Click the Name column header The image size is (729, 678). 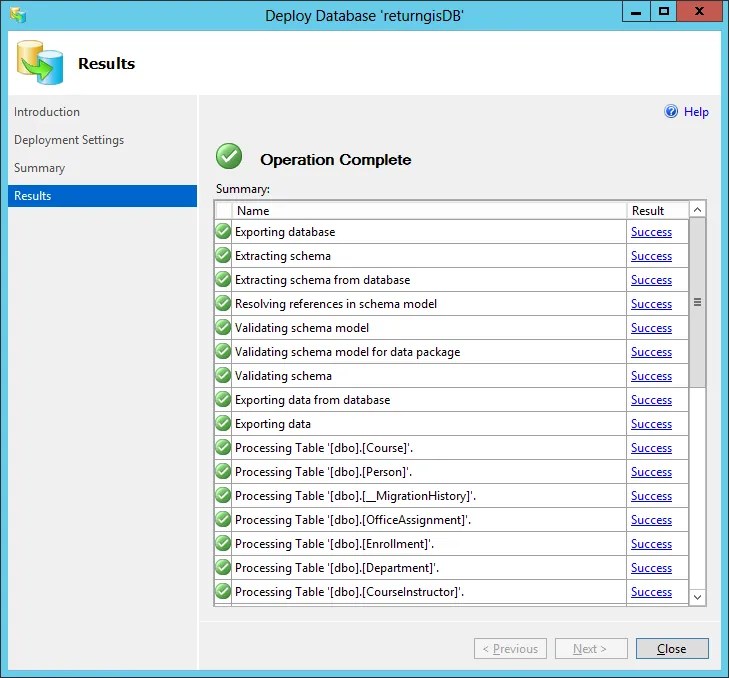(429, 211)
